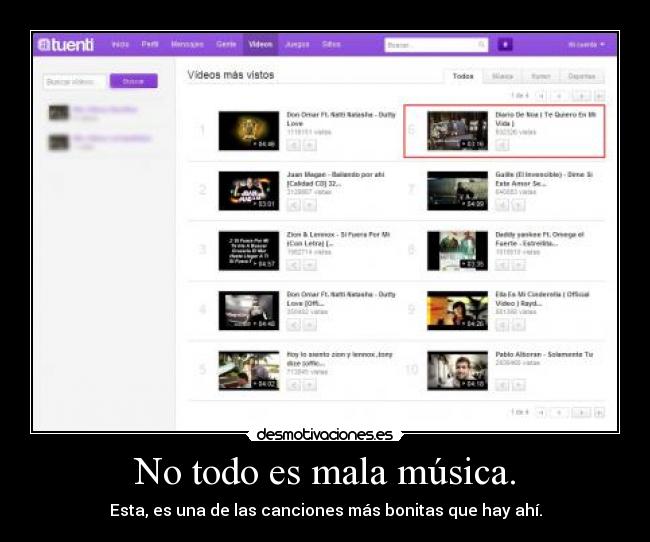Open Ella Es Mi Cinderella title link
650x542 pixels.
pos(542,299)
